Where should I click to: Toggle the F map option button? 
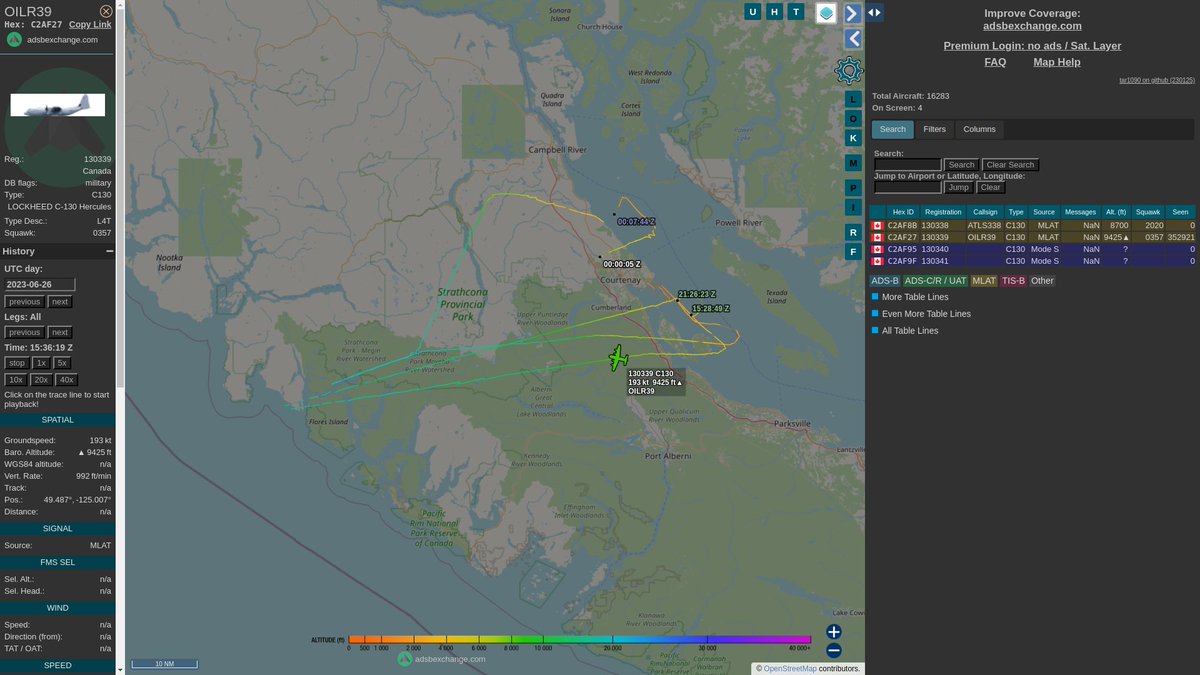853,251
